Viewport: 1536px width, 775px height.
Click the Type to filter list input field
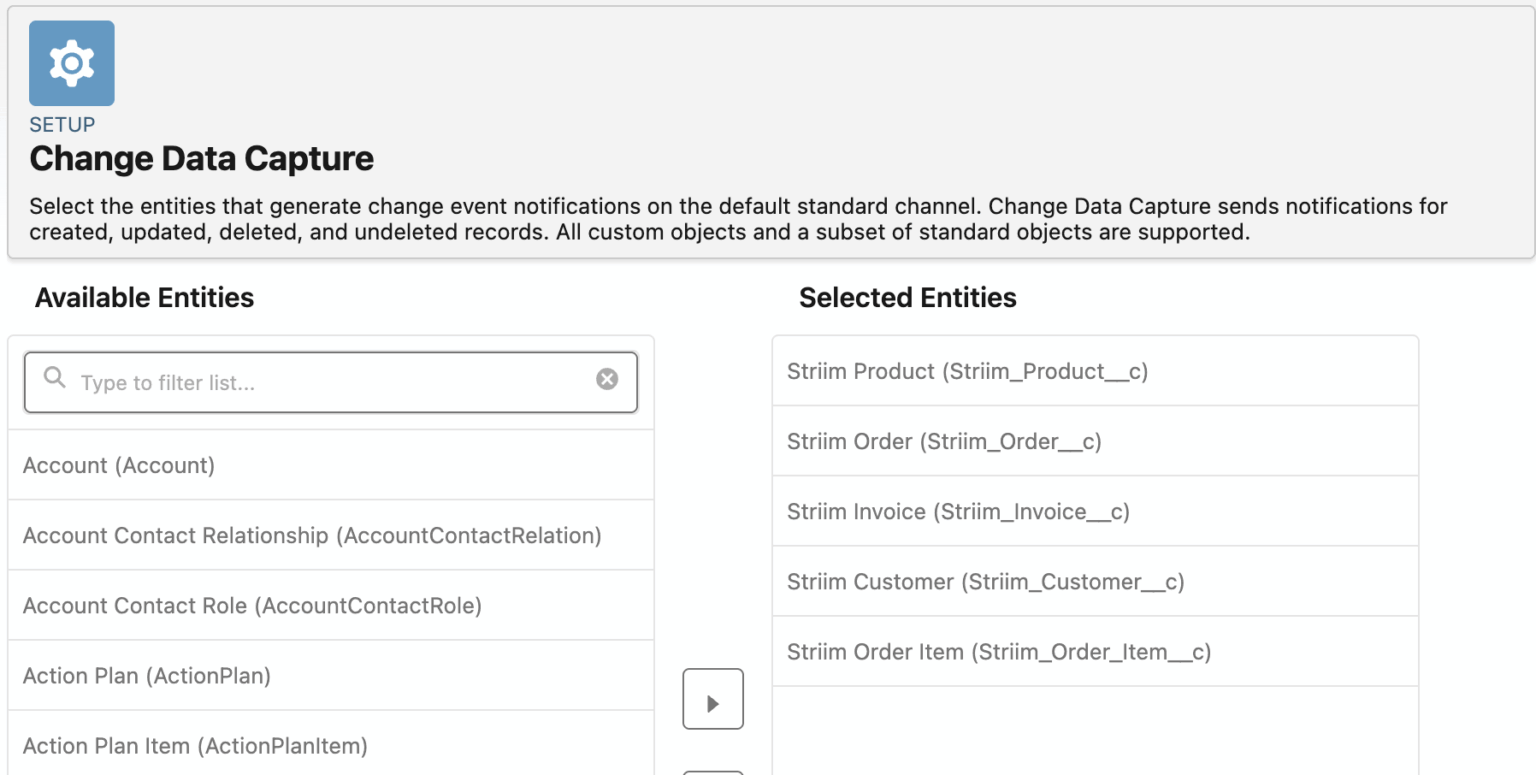point(330,381)
